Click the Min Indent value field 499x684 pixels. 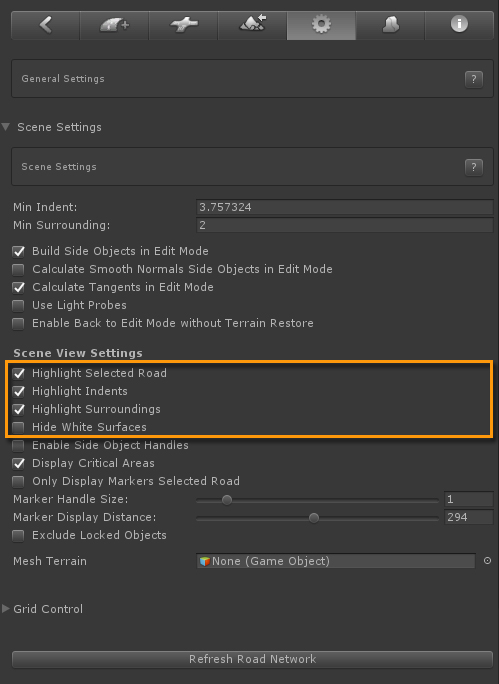point(345,207)
